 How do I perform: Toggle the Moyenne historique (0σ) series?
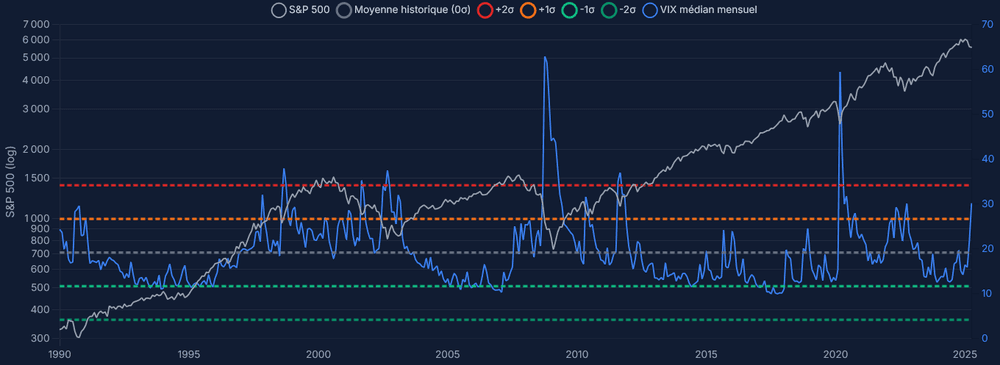click(x=402, y=10)
